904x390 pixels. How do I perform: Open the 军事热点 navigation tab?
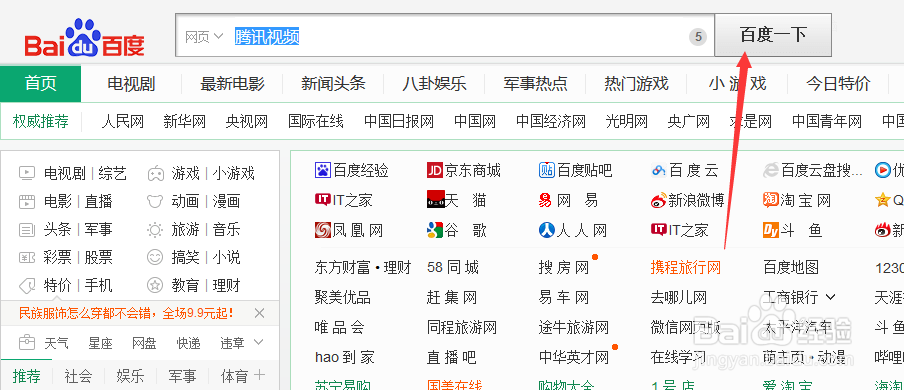[535, 84]
